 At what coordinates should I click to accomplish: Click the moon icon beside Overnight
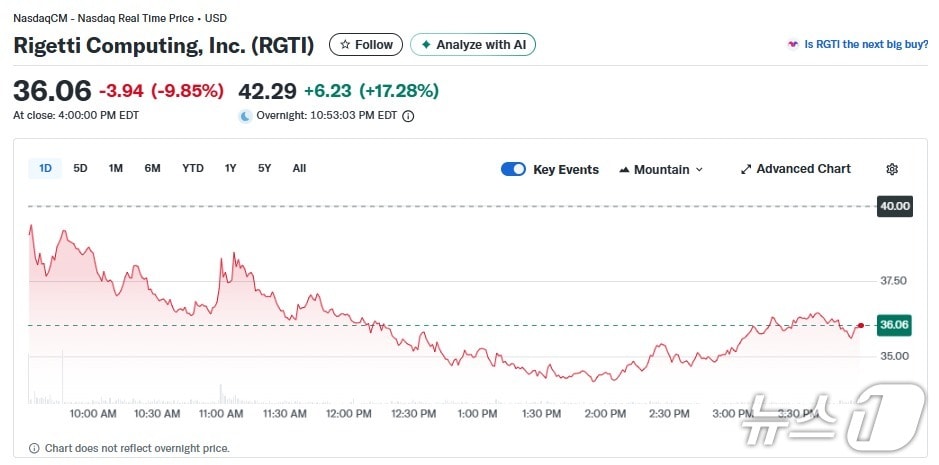[x=245, y=116]
